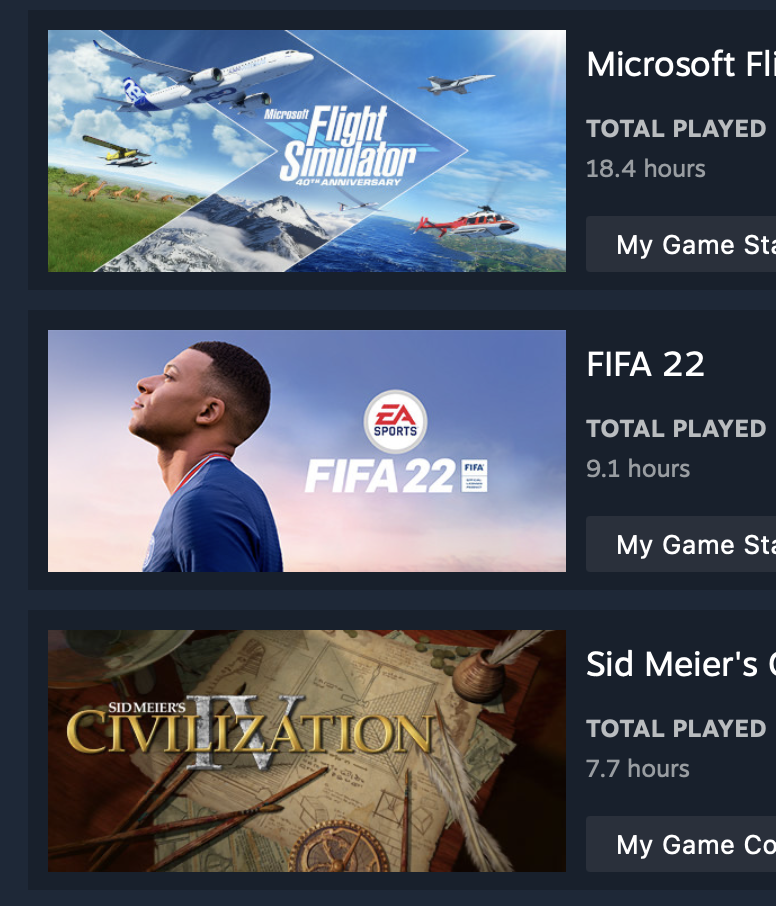The width and height of the screenshot is (776, 906).
Task: Click the white airliner on Flight Simulator art
Action: [202, 78]
